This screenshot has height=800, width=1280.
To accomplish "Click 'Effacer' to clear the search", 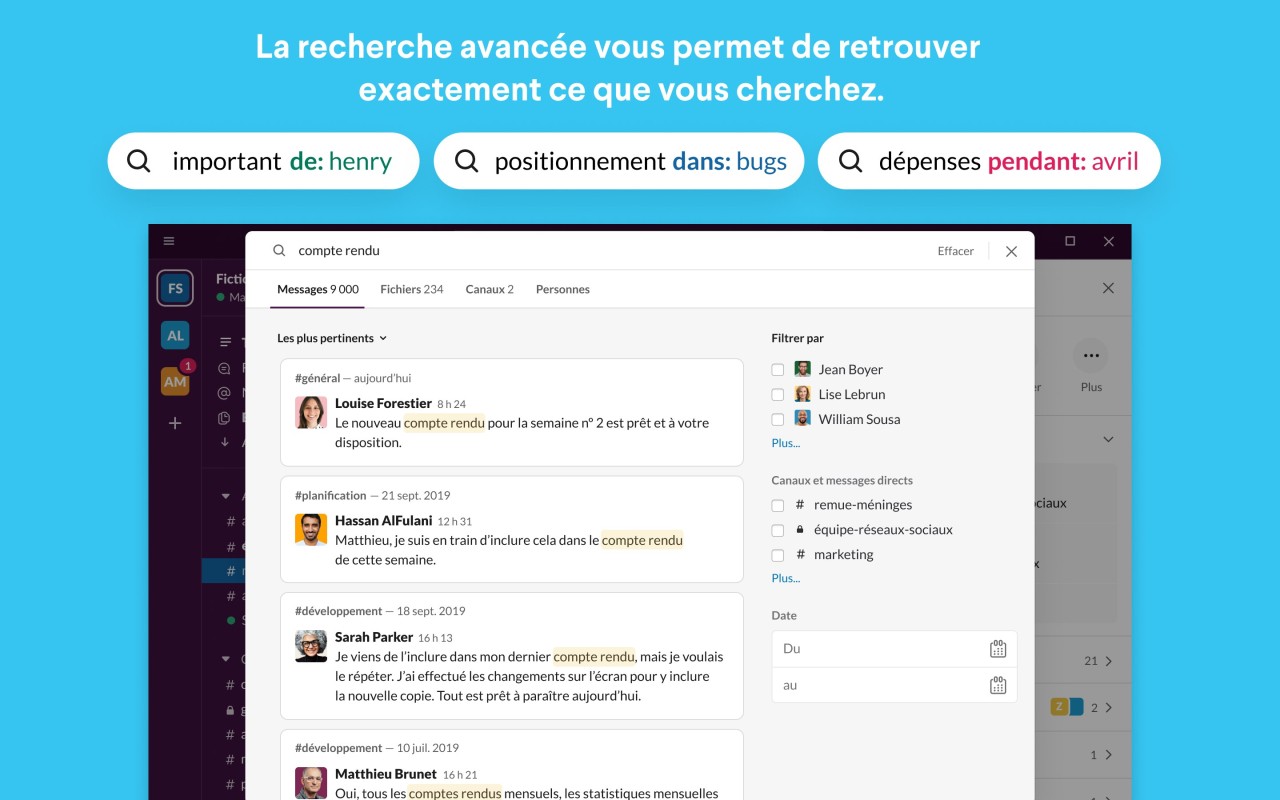I will (x=955, y=251).
